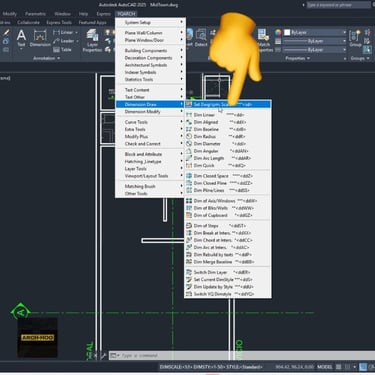The image size is (375, 375).
Task: Click the Dimension tool icon
Action: [40, 38]
